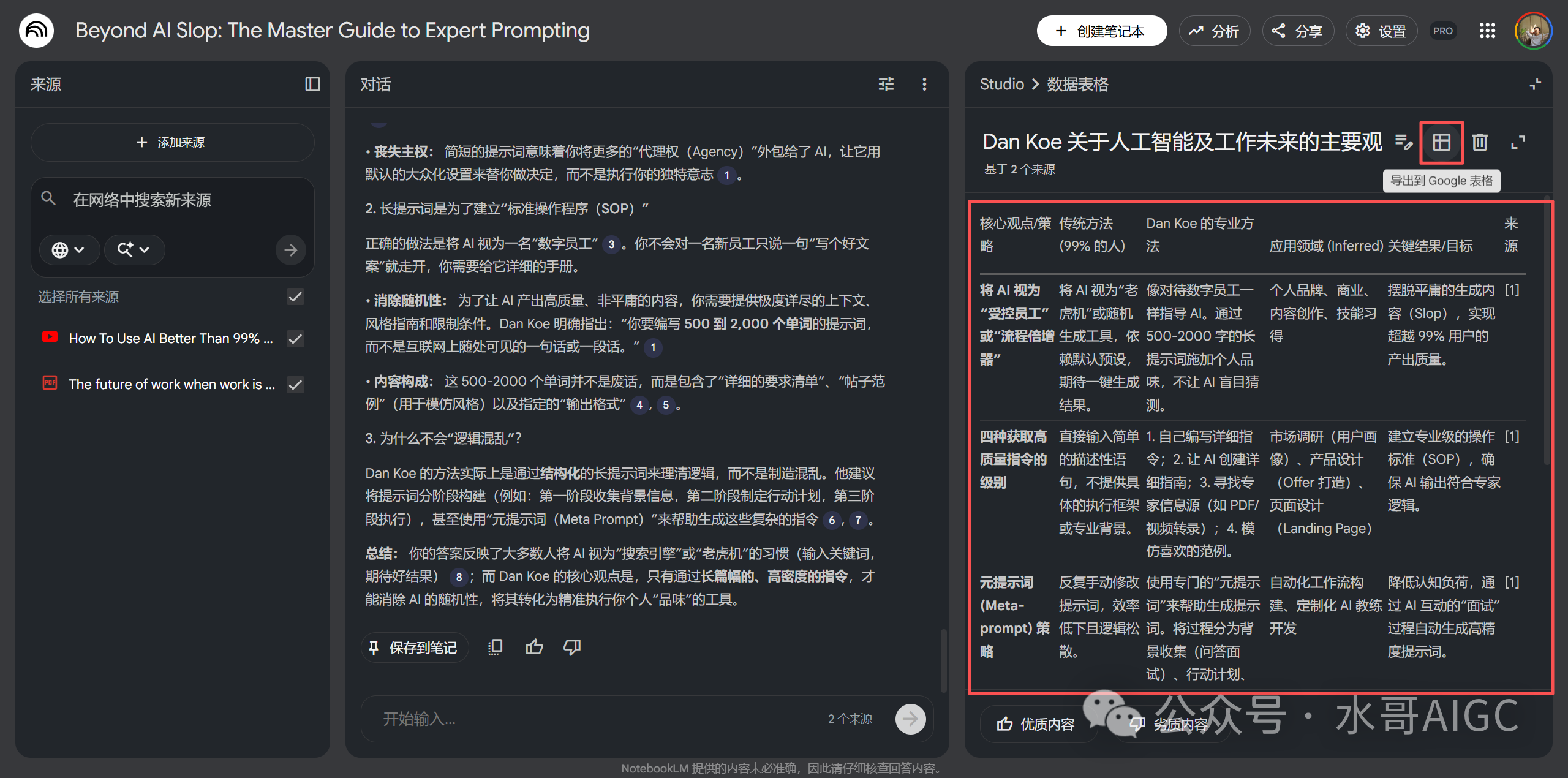The height and width of the screenshot is (778, 1568).
Task: Click the export to Google Sheets icon
Action: click(x=1441, y=143)
